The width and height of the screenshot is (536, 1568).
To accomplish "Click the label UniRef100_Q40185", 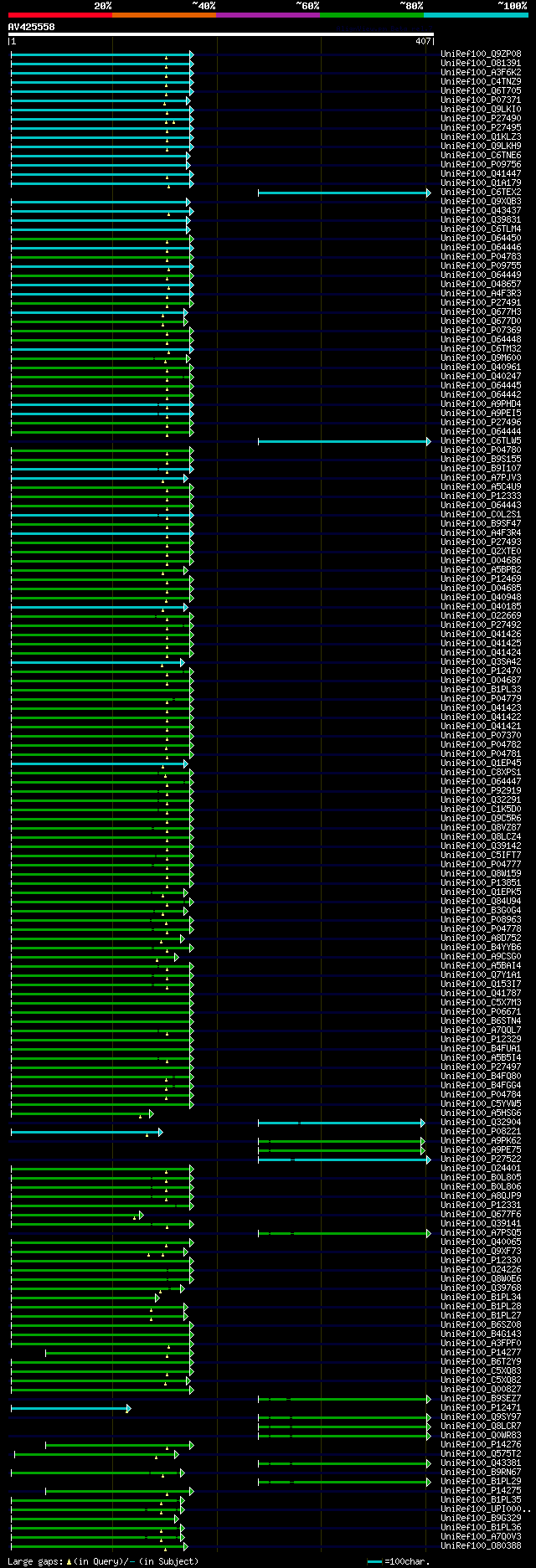I will pos(481,607).
